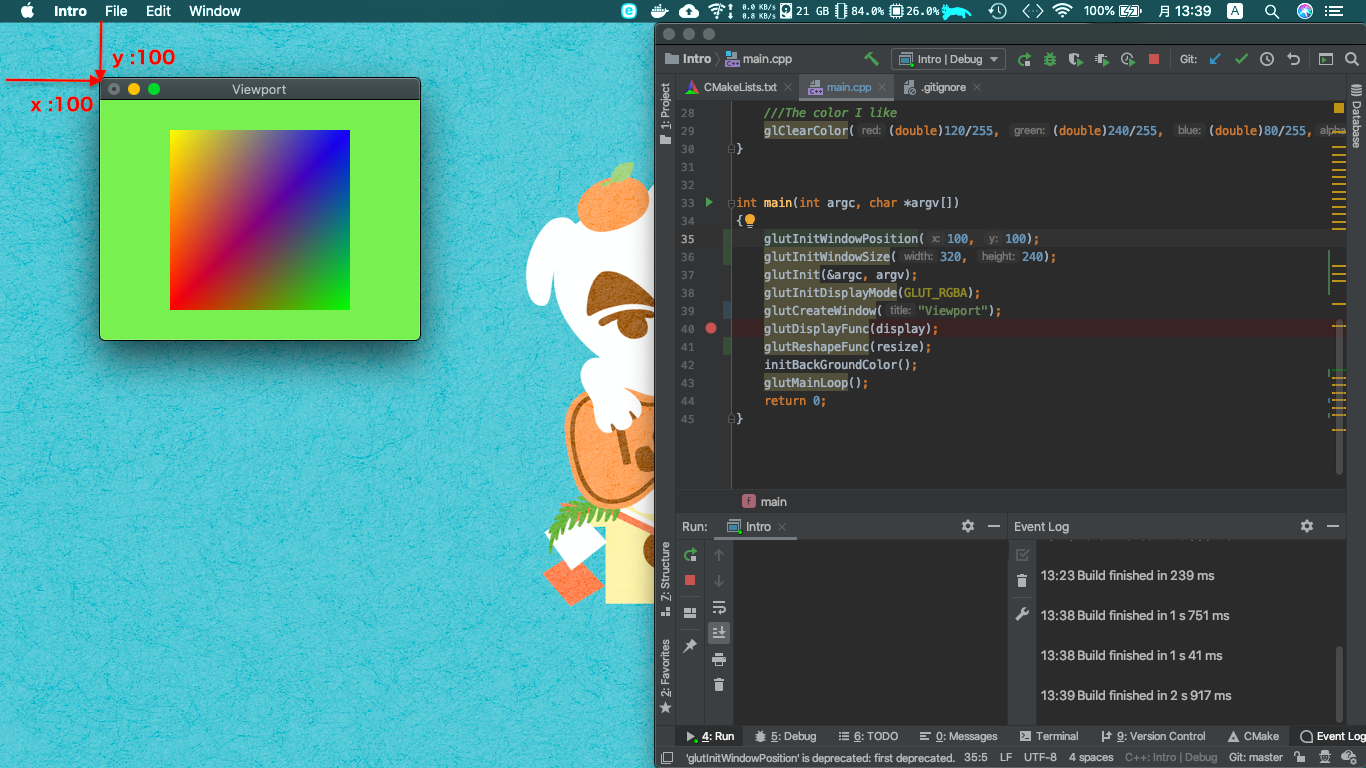Toggle the breakpoint on line 40

(x=710, y=328)
